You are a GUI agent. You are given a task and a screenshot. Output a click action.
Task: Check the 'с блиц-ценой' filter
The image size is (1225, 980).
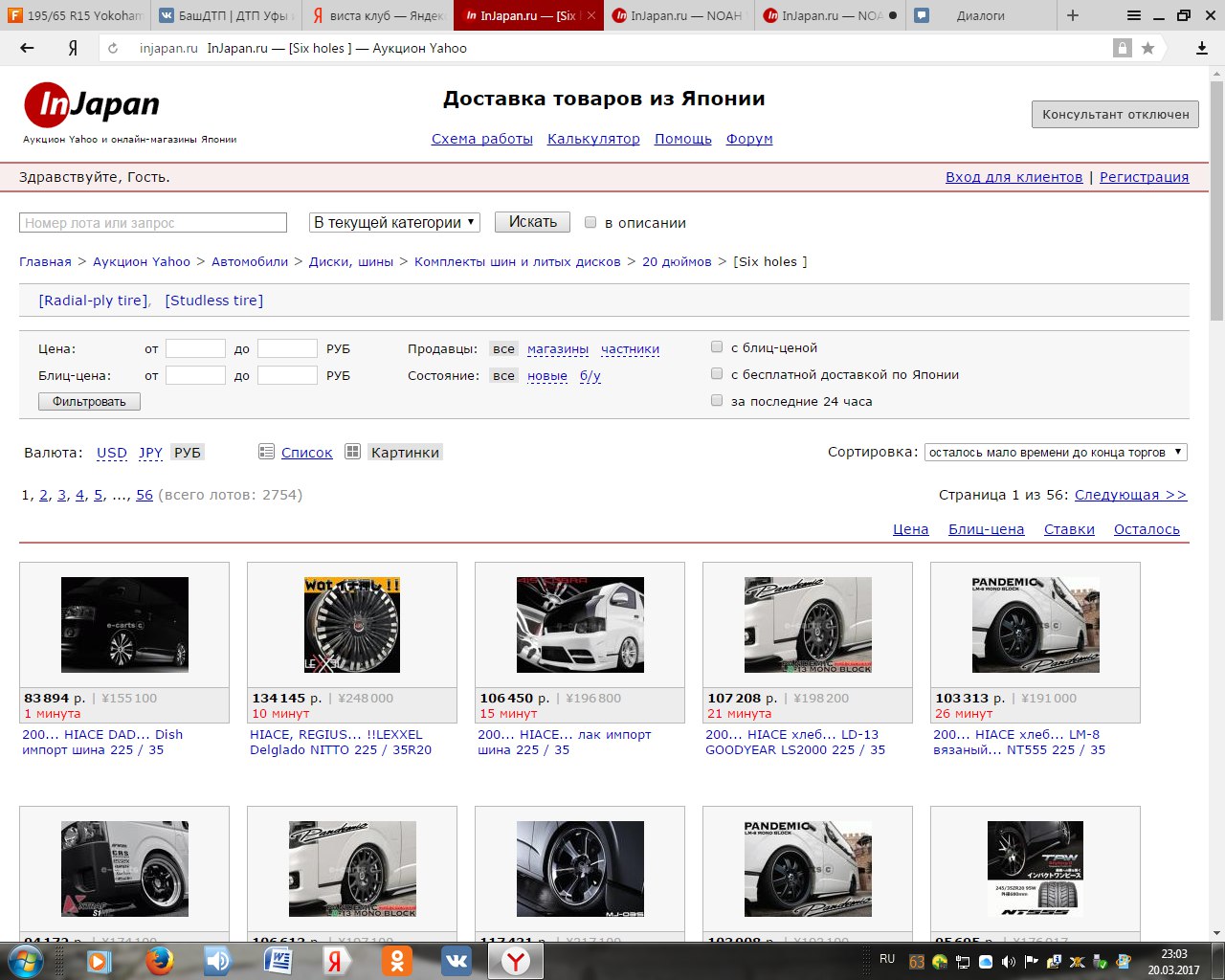pos(717,347)
